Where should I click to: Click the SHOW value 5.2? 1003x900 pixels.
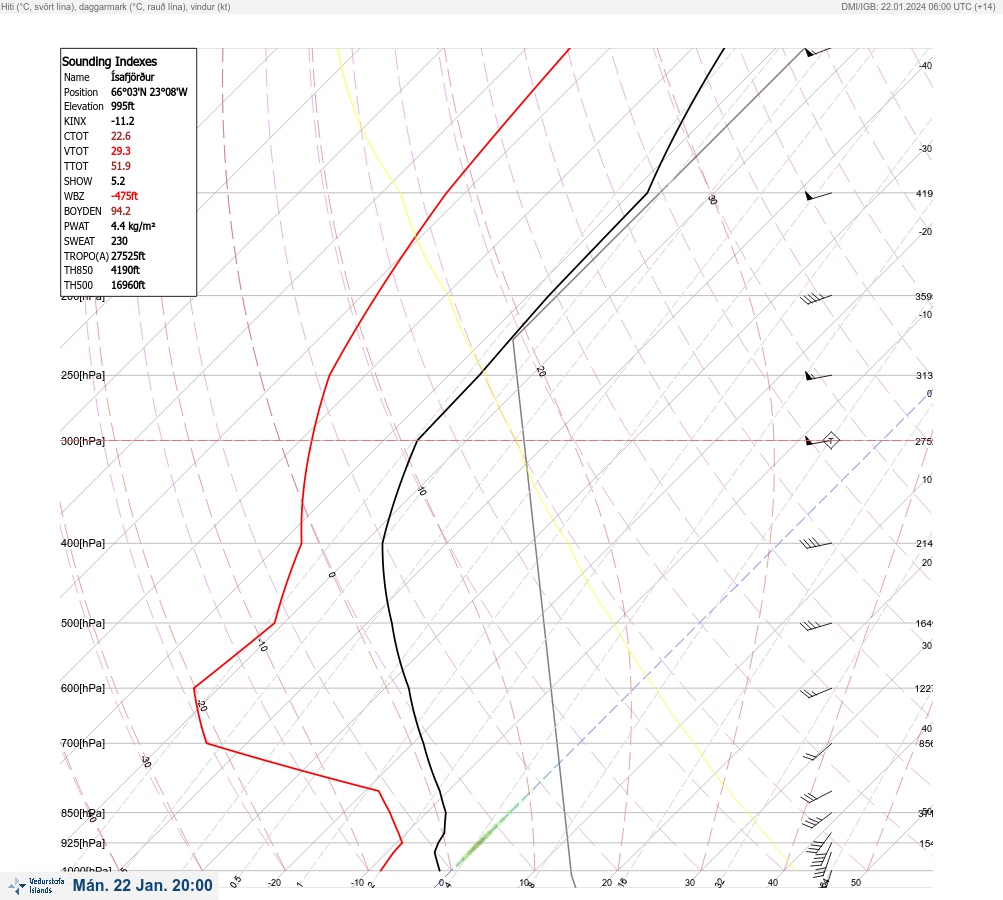coord(118,181)
